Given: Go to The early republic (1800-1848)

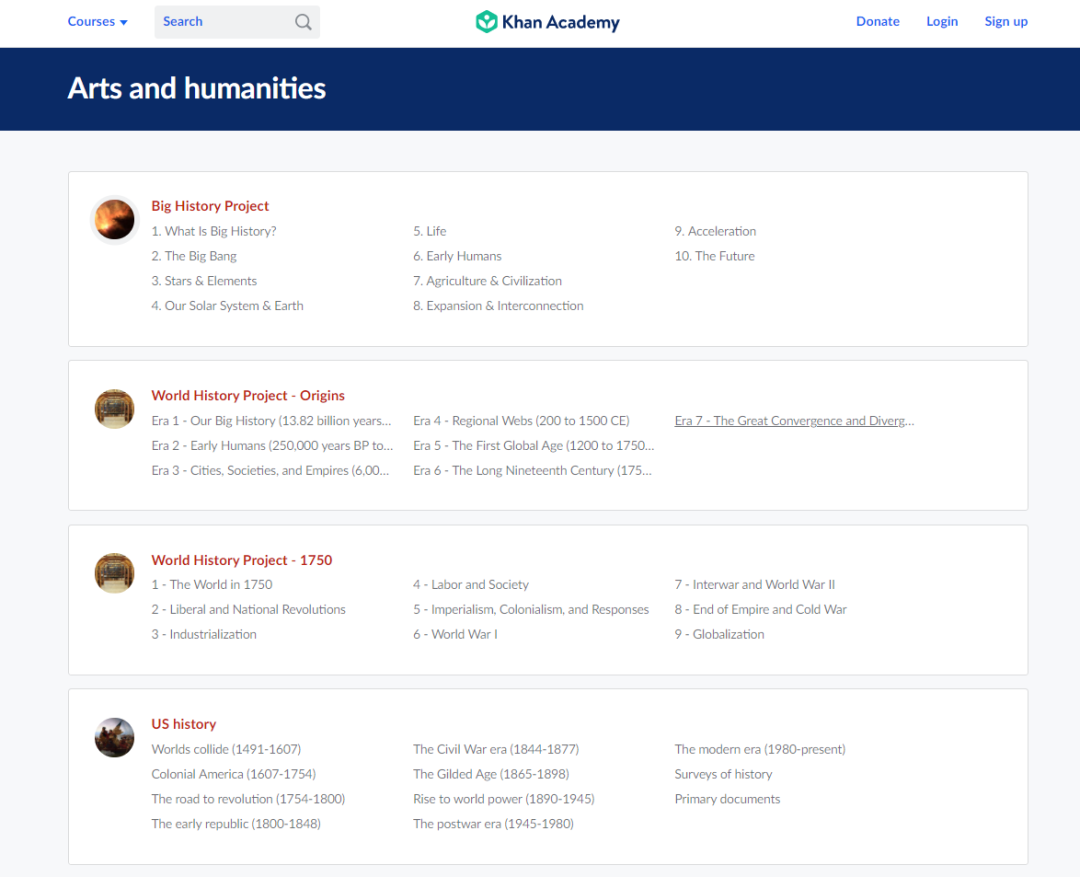Looking at the screenshot, I should coord(236,824).
